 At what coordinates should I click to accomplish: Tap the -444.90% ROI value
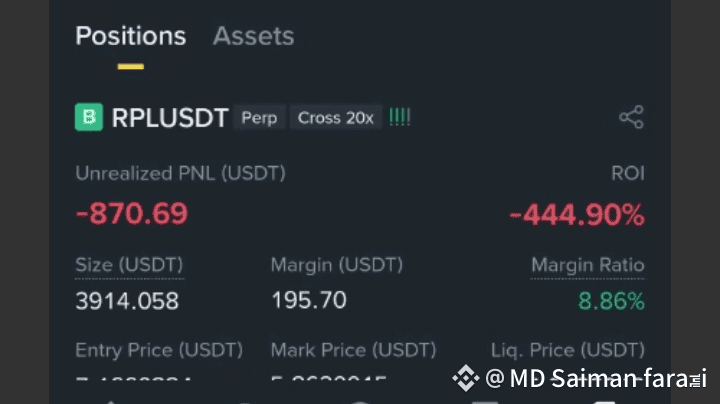(x=576, y=214)
